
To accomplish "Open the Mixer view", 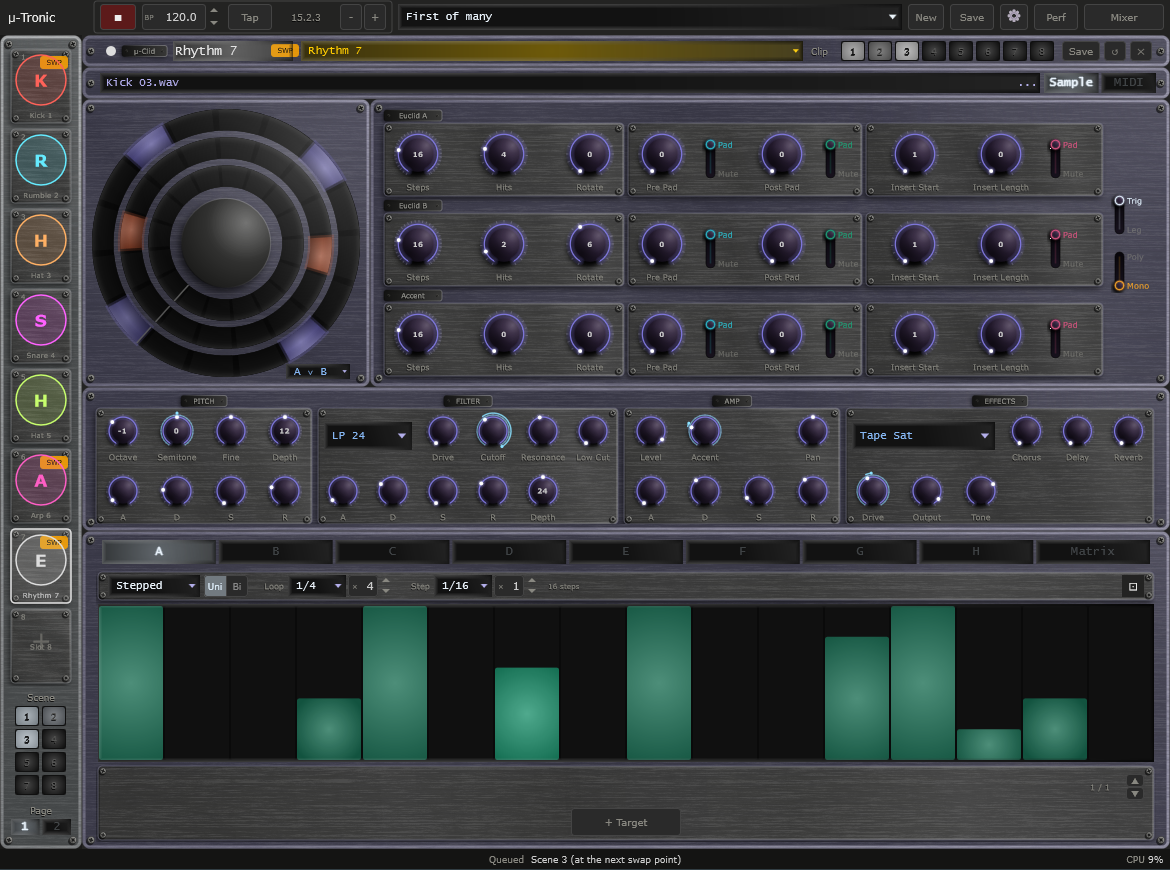I will 1123,17.
